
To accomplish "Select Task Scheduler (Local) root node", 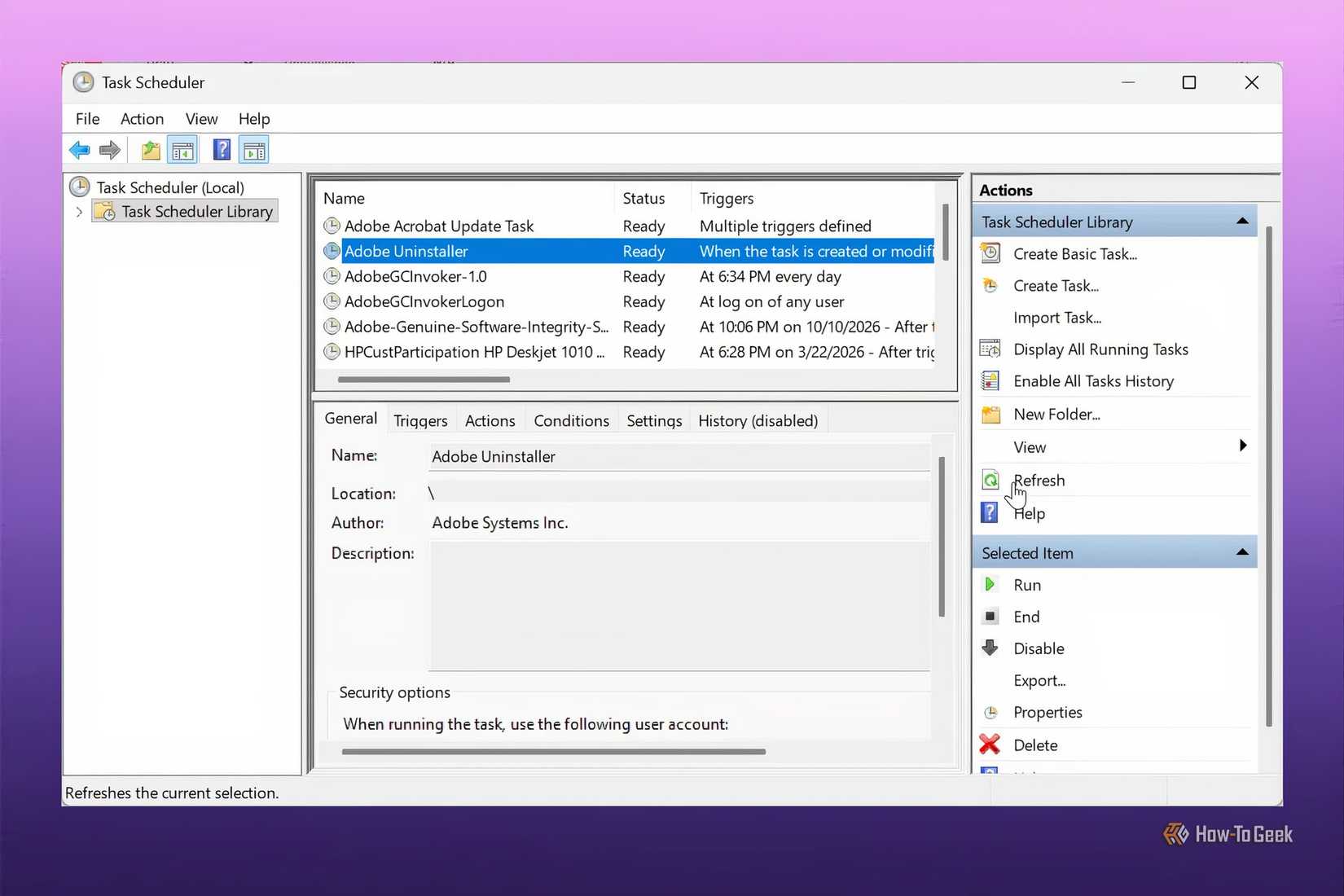I will (x=170, y=187).
